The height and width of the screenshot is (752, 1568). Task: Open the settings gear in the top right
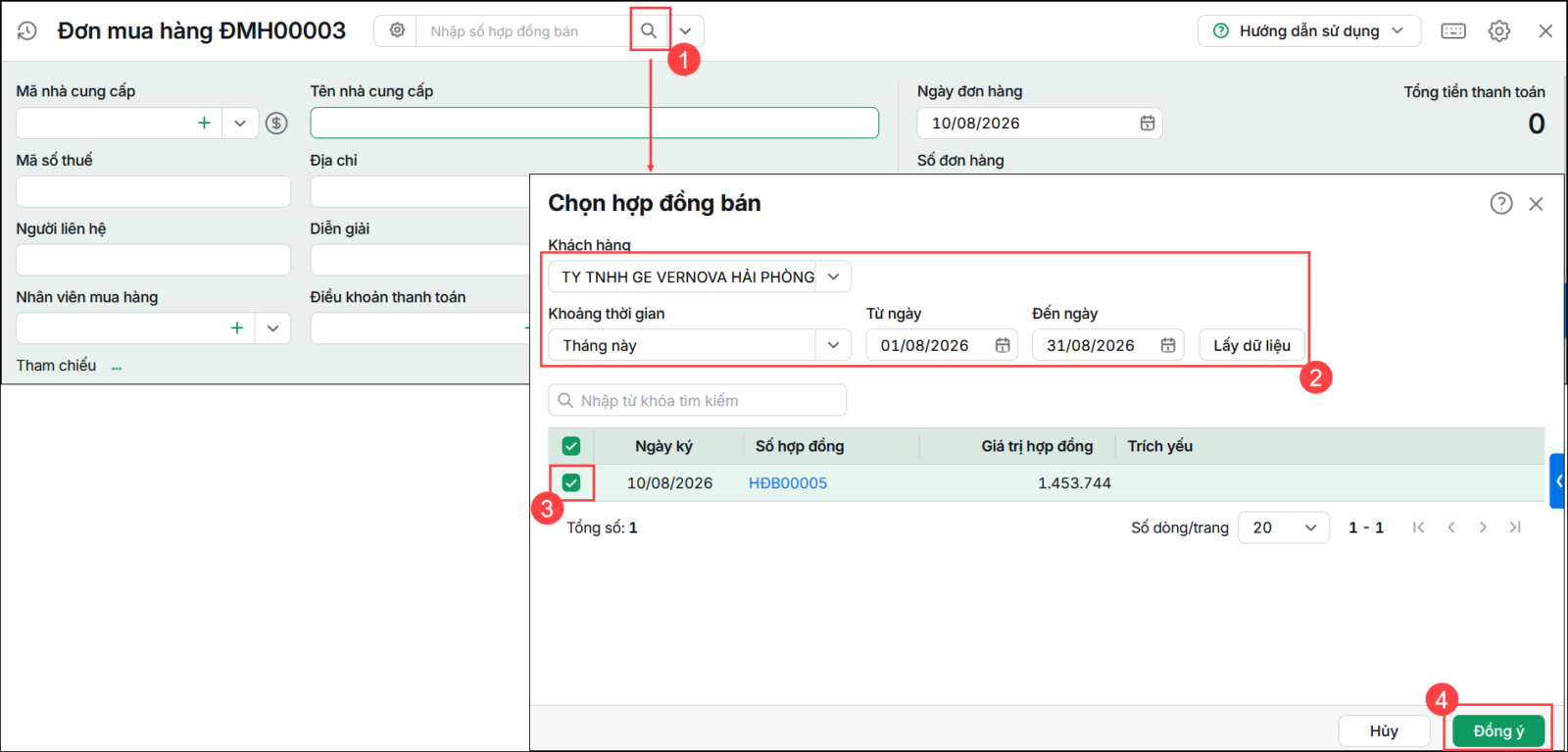(x=1499, y=30)
